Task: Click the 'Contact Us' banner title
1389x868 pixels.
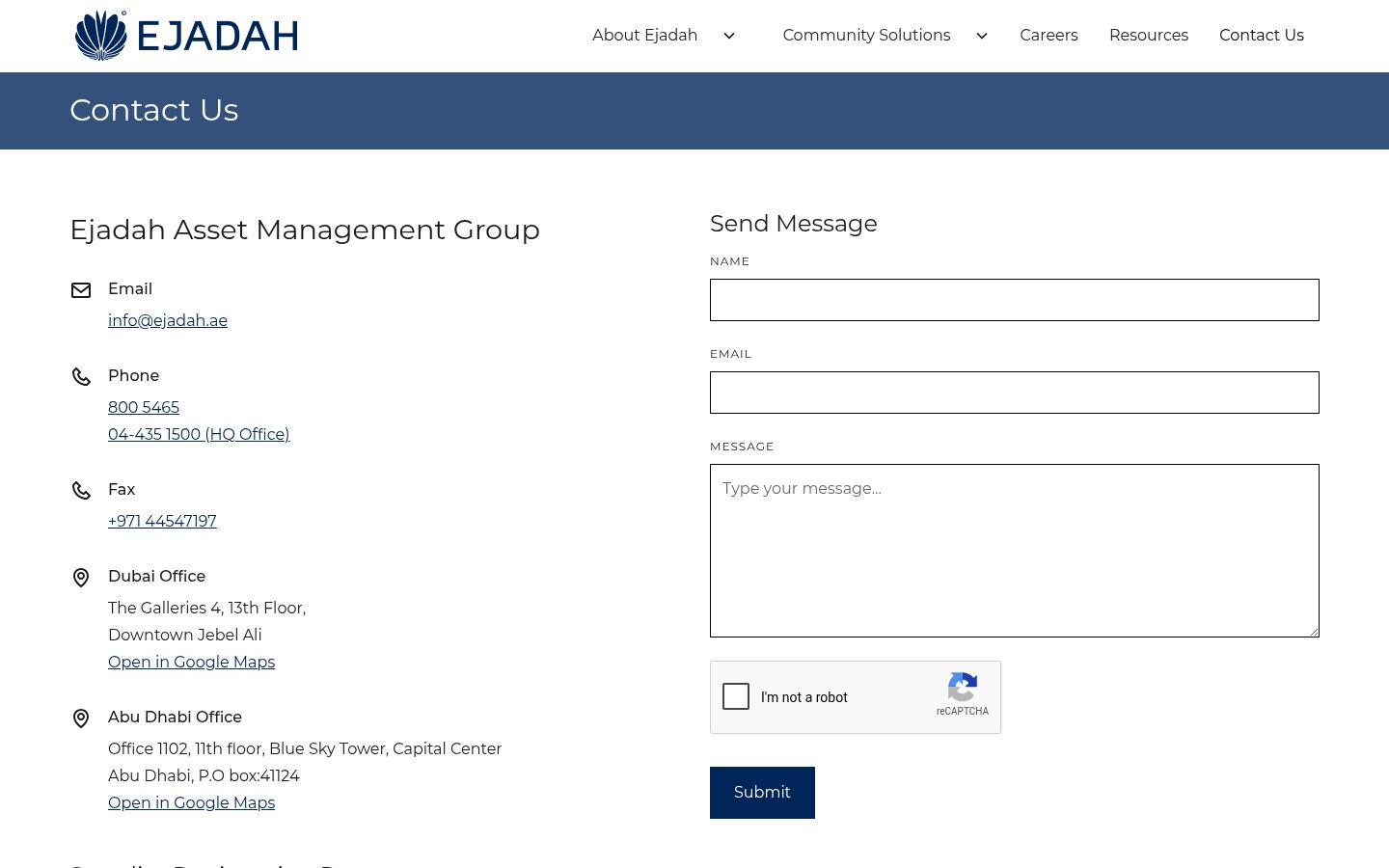Action: point(154,110)
